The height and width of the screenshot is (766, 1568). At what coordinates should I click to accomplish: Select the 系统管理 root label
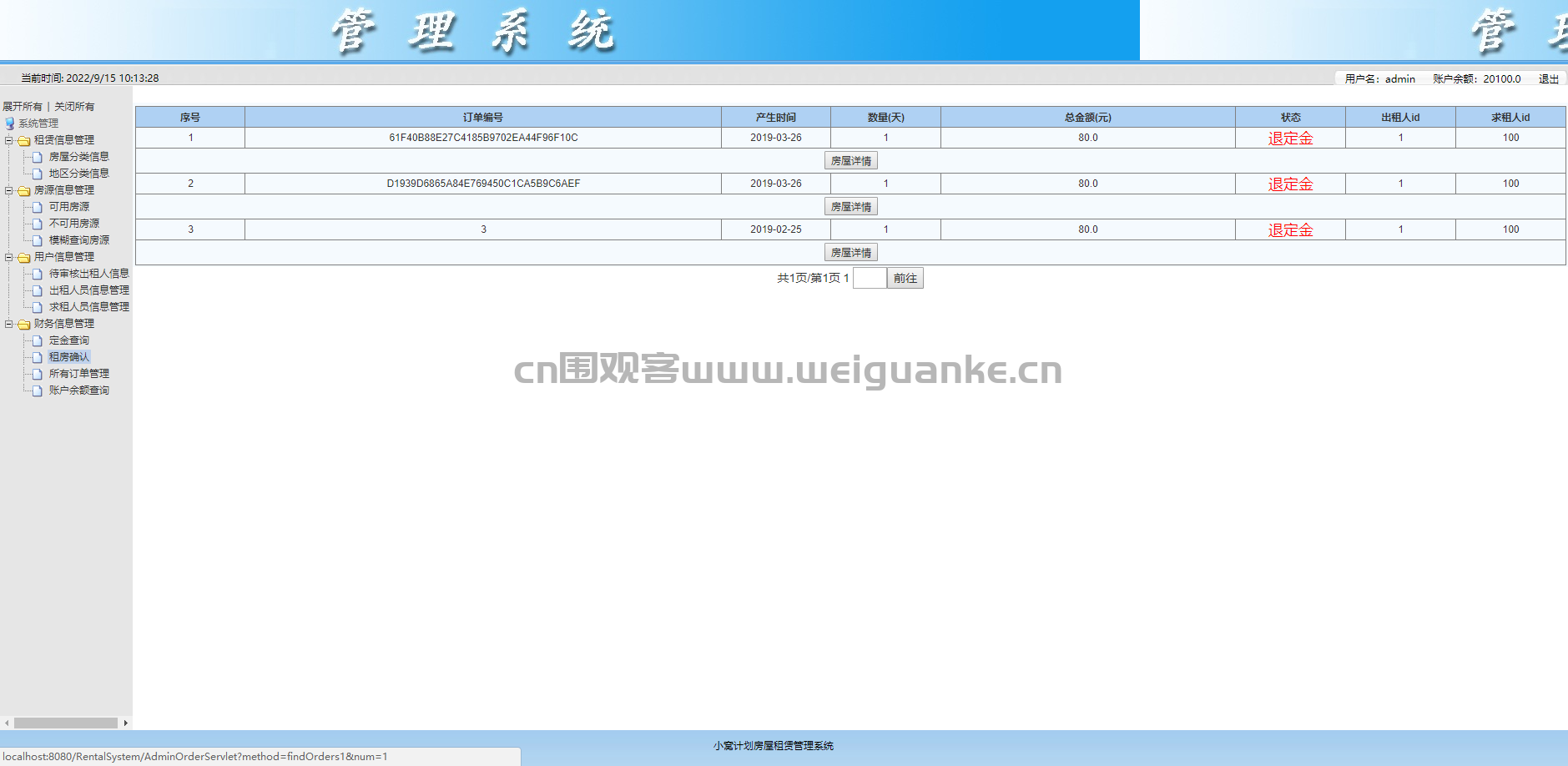click(38, 123)
